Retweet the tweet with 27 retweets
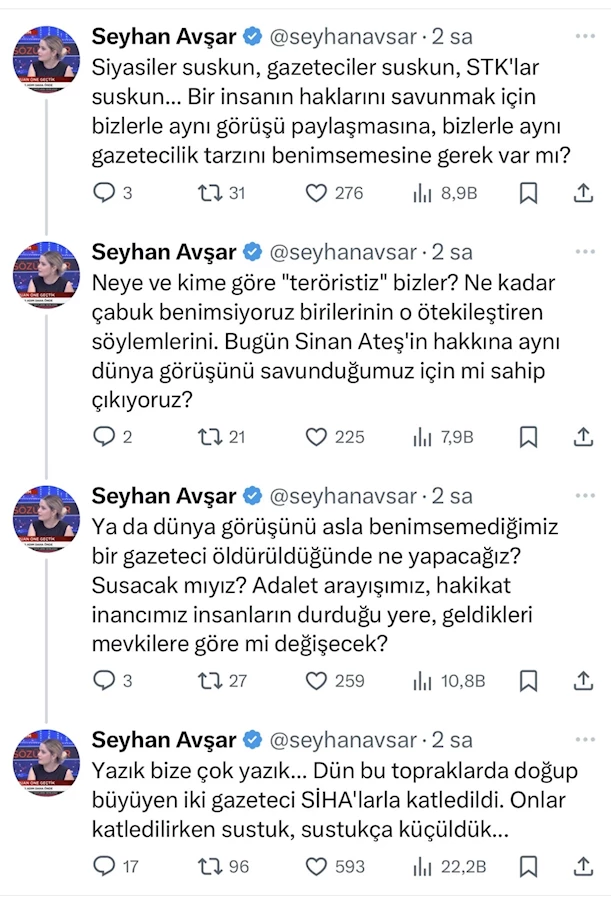 pos(210,681)
